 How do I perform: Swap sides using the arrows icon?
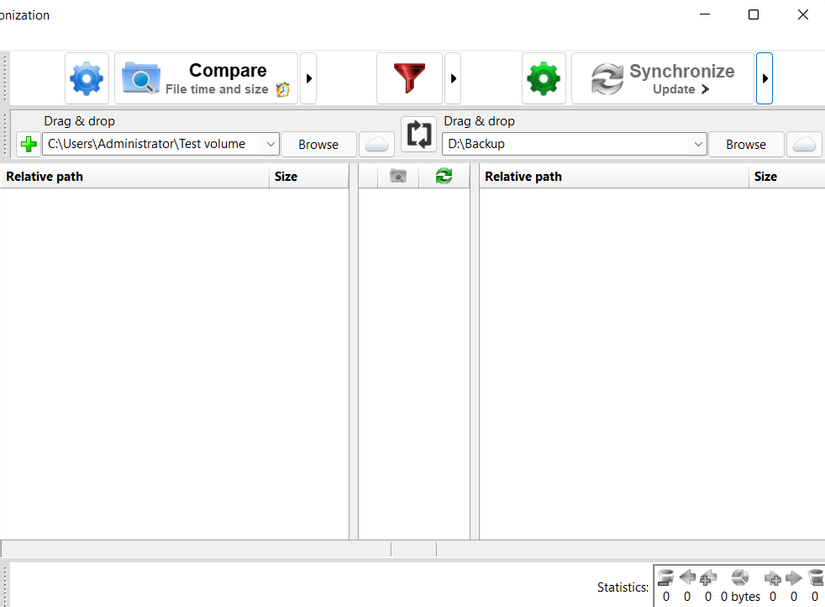tap(419, 135)
